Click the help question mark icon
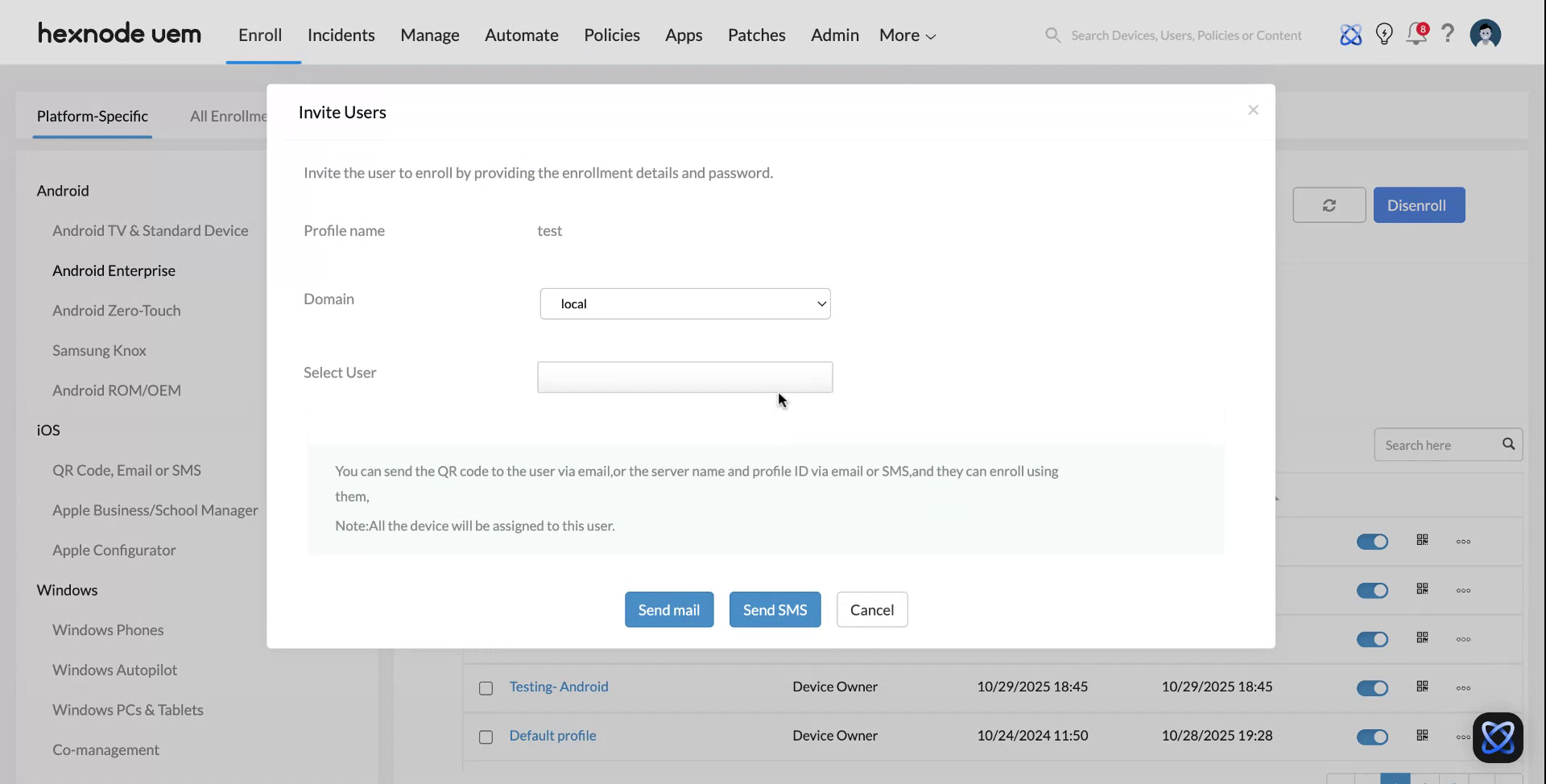 1448,33
